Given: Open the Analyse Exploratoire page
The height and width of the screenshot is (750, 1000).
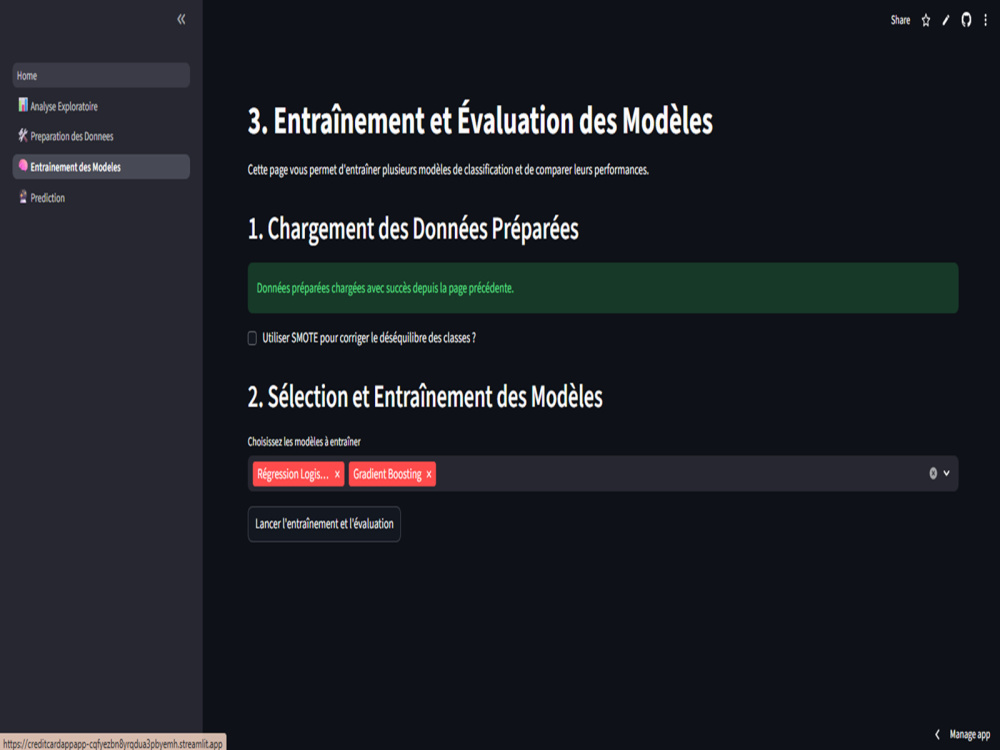Looking at the screenshot, I should tap(101, 106).
